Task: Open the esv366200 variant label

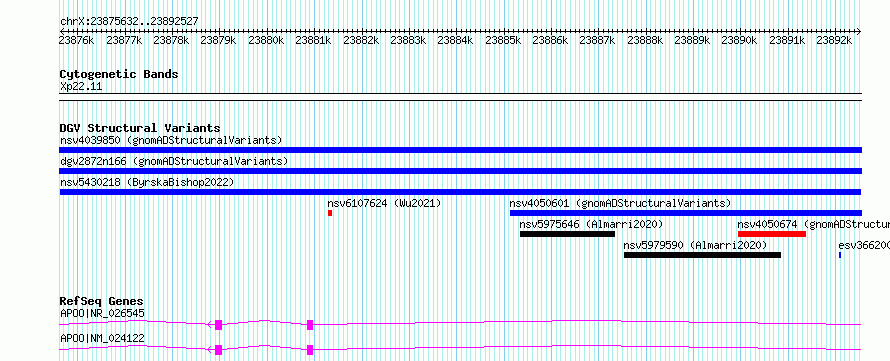Action: click(864, 245)
